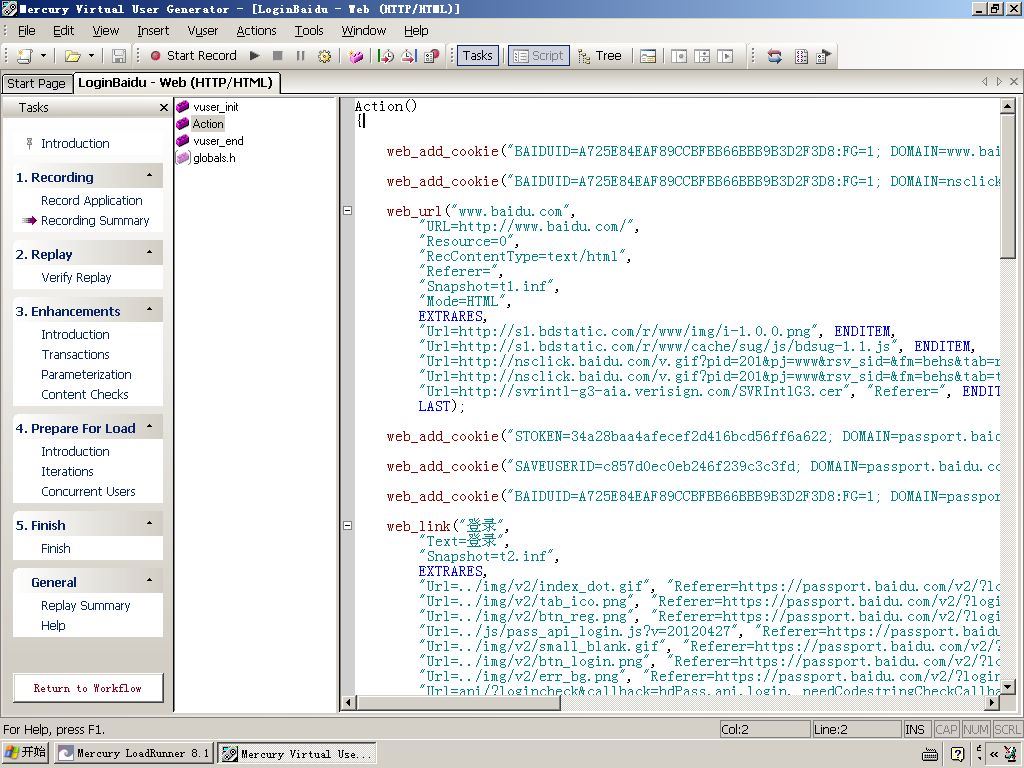Open Record Application task link

(x=91, y=200)
